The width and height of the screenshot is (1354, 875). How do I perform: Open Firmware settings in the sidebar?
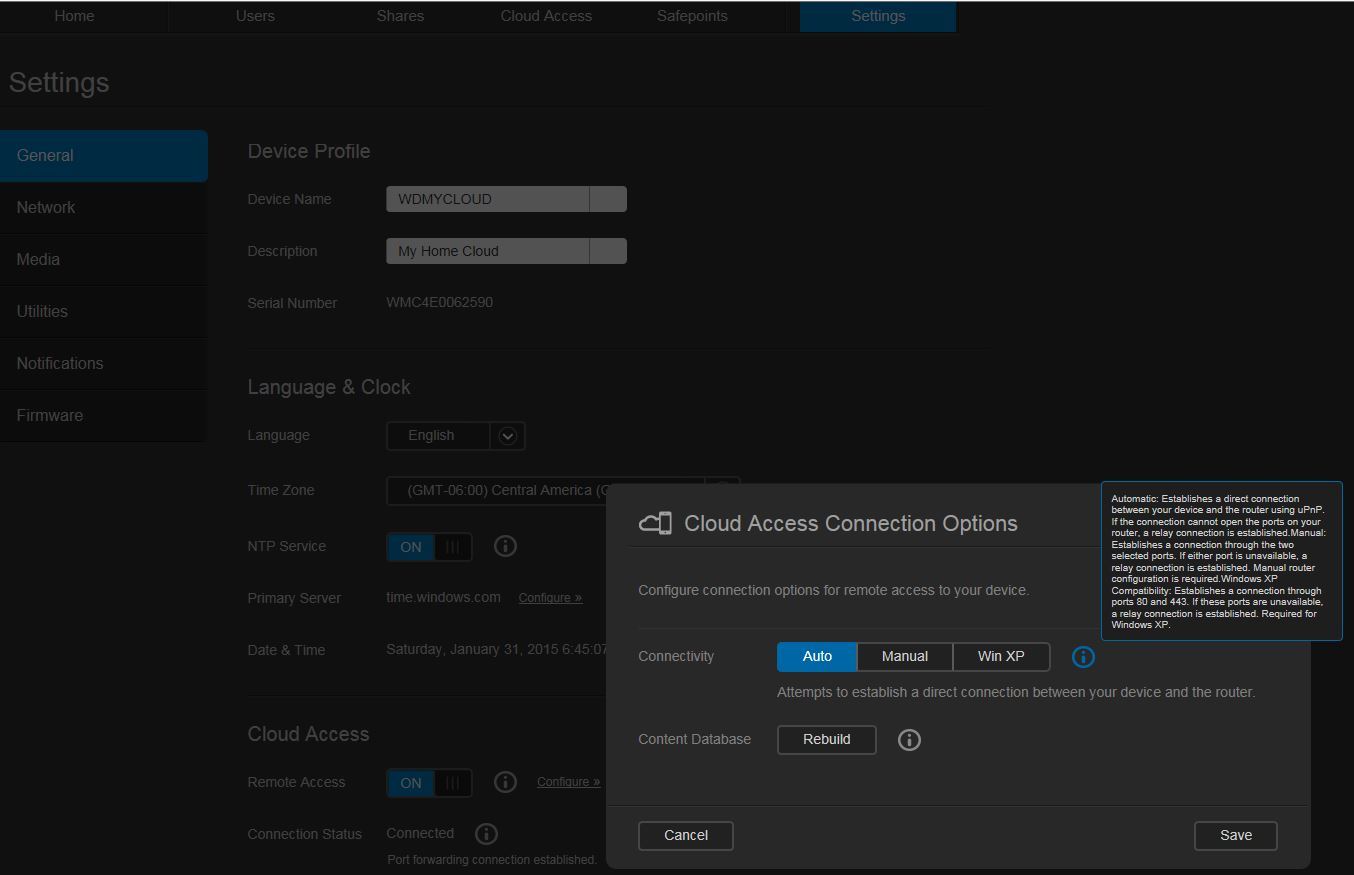(104, 416)
